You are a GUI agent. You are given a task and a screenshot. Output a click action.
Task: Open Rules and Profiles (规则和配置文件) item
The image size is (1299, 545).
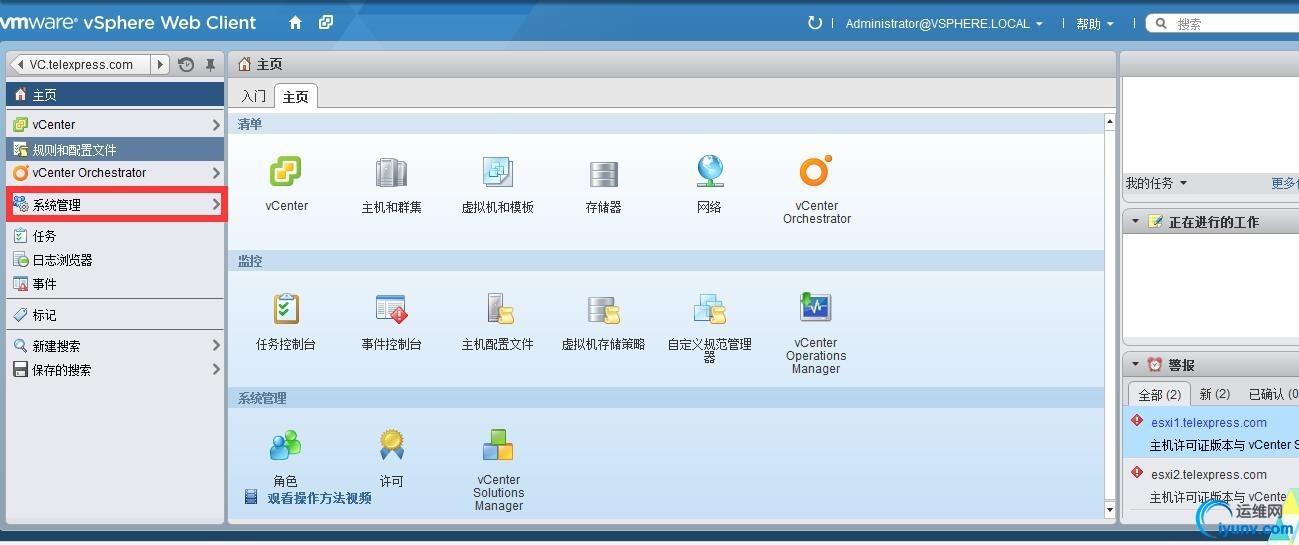(x=115, y=149)
